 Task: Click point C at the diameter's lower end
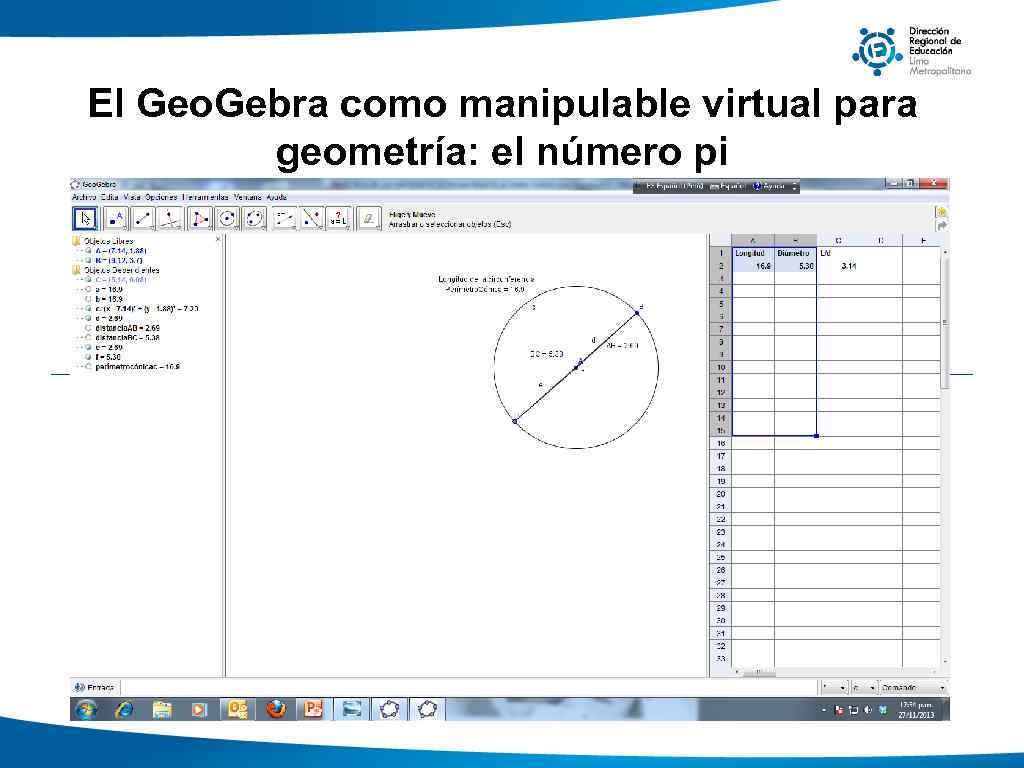515,422
